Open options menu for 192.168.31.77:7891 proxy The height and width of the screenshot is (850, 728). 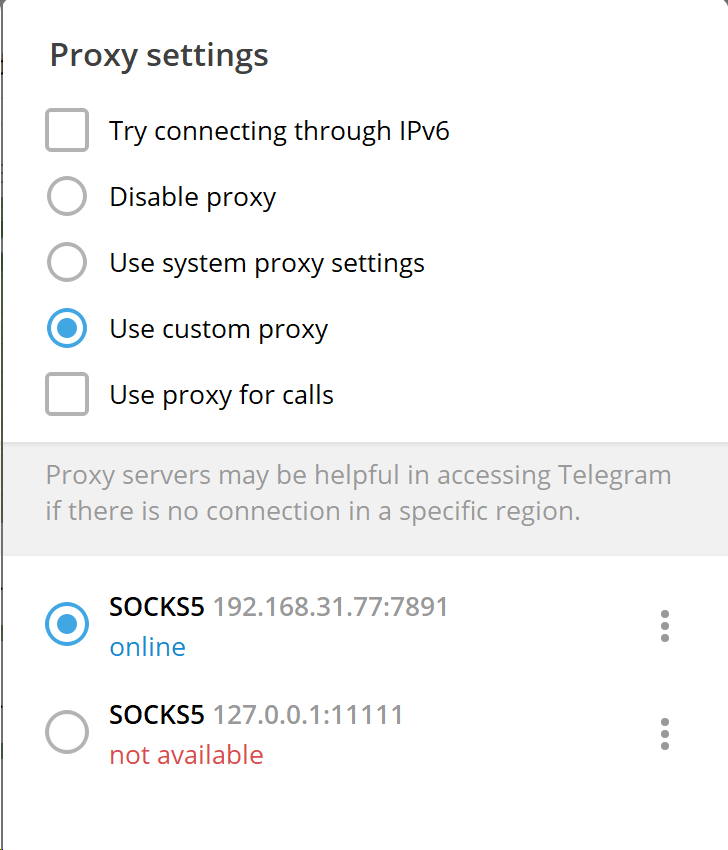tap(665, 626)
